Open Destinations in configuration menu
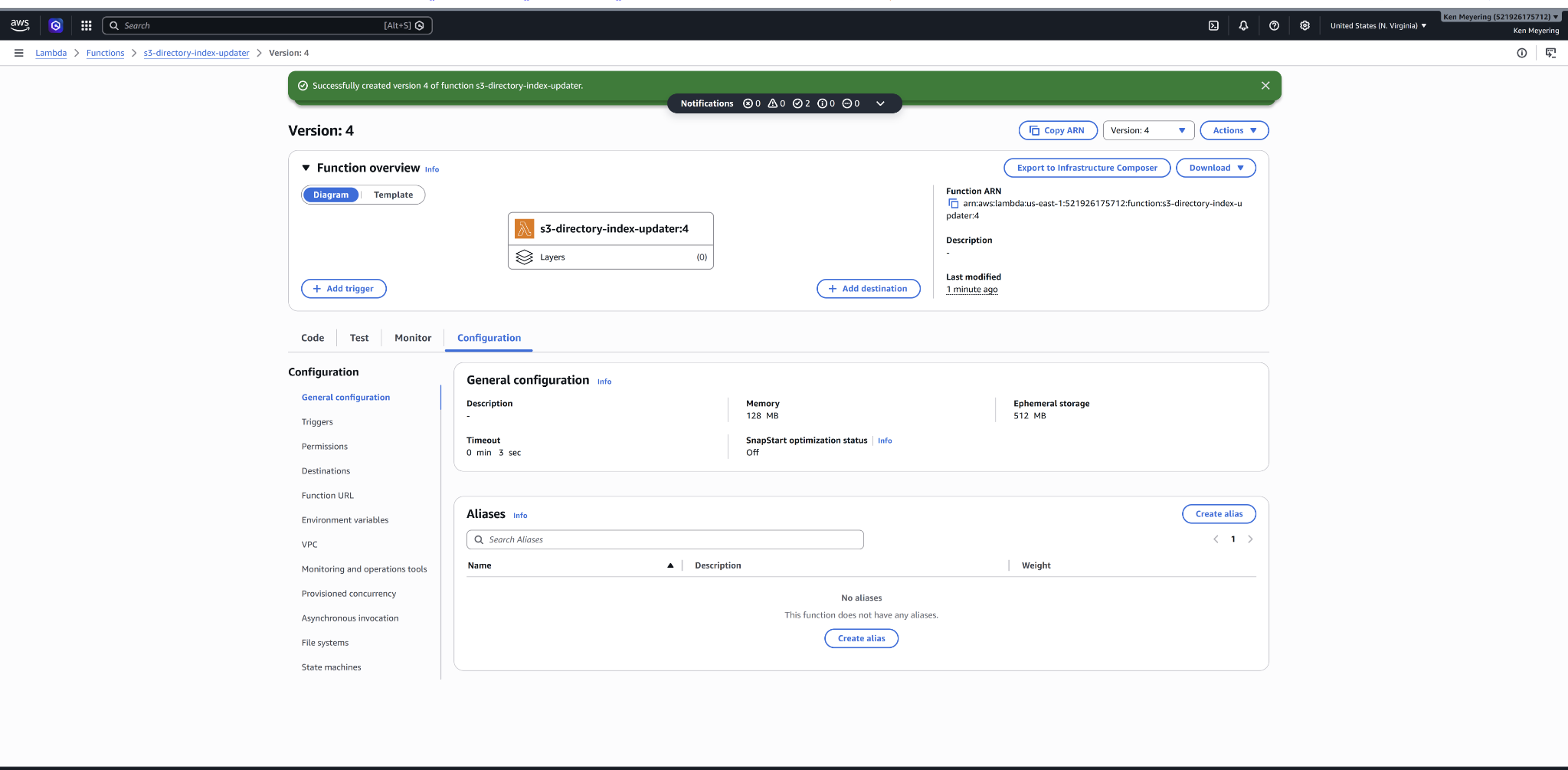This screenshot has height=770, width=1568. point(326,471)
